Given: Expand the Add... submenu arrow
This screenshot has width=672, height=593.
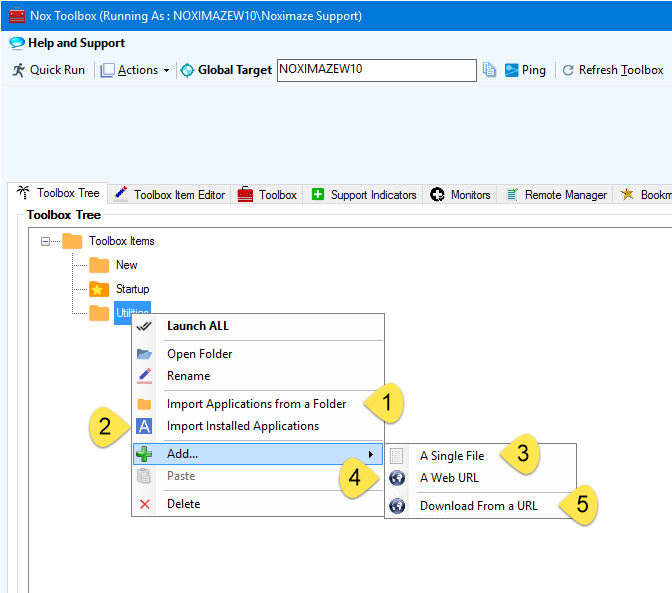Looking at the screenshot, I should 371,454.
